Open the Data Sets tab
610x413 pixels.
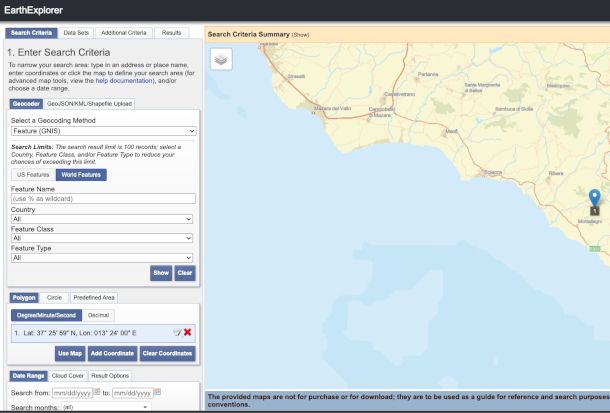point(76,33)
